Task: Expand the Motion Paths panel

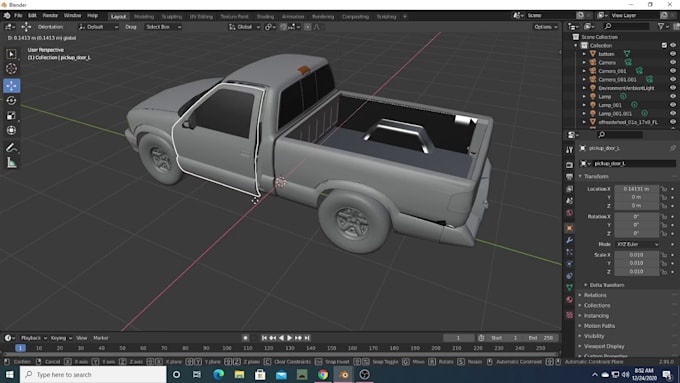Action: pos(599,326)
